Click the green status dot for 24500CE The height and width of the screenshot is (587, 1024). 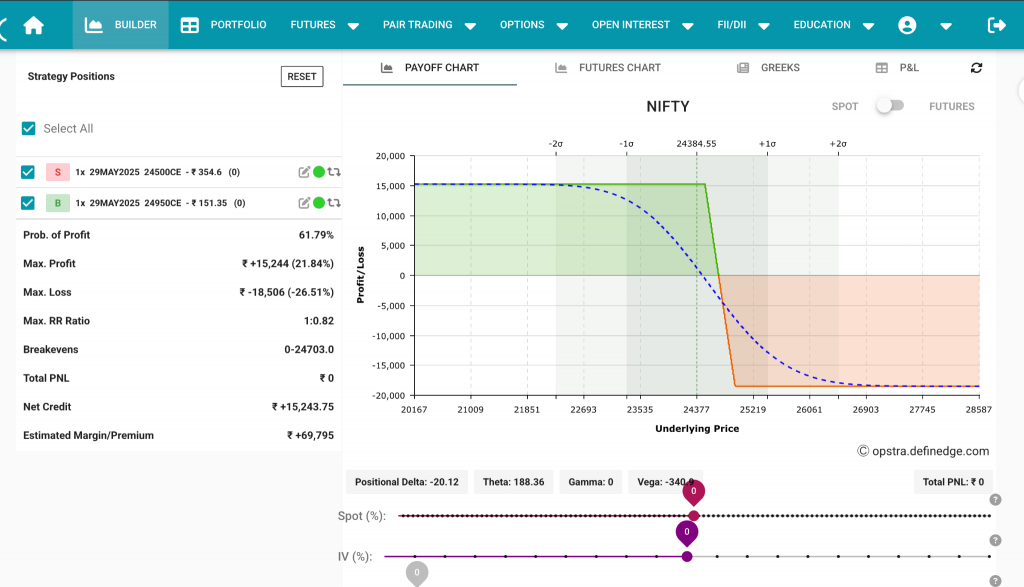[321, 171]
